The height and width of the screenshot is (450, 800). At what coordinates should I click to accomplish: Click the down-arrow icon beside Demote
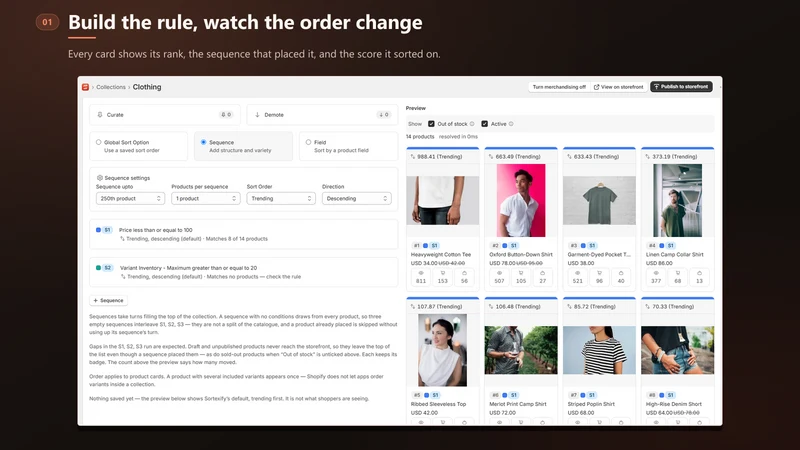coord(257,115)
